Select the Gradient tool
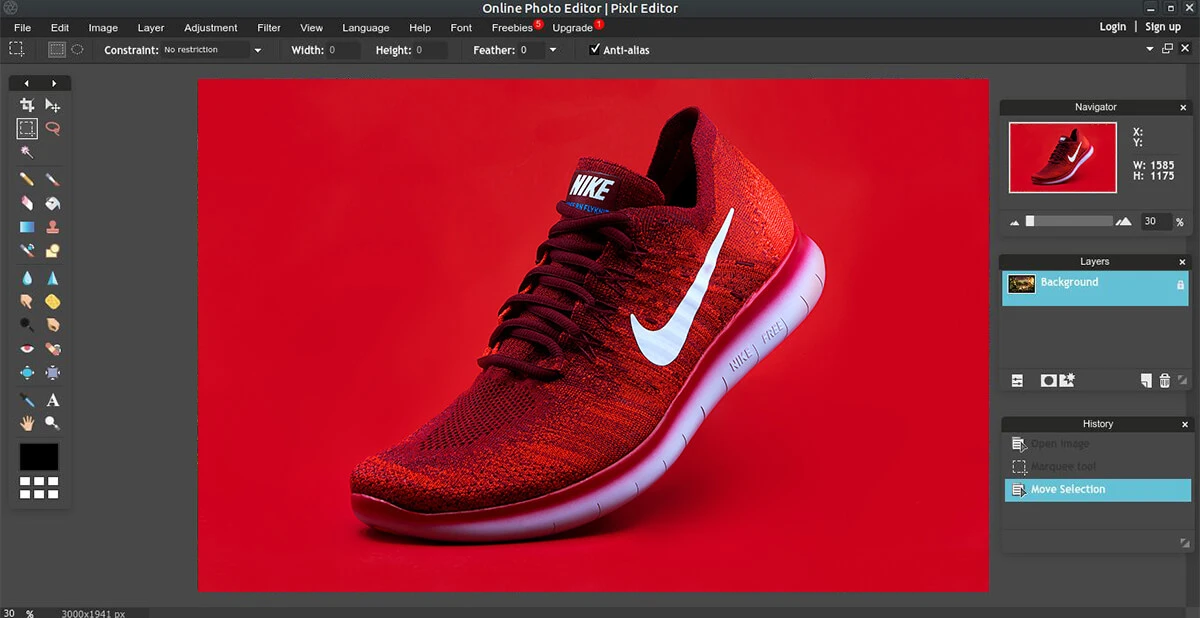Viewport: 1200px width, 618px height. pos(27,227)
